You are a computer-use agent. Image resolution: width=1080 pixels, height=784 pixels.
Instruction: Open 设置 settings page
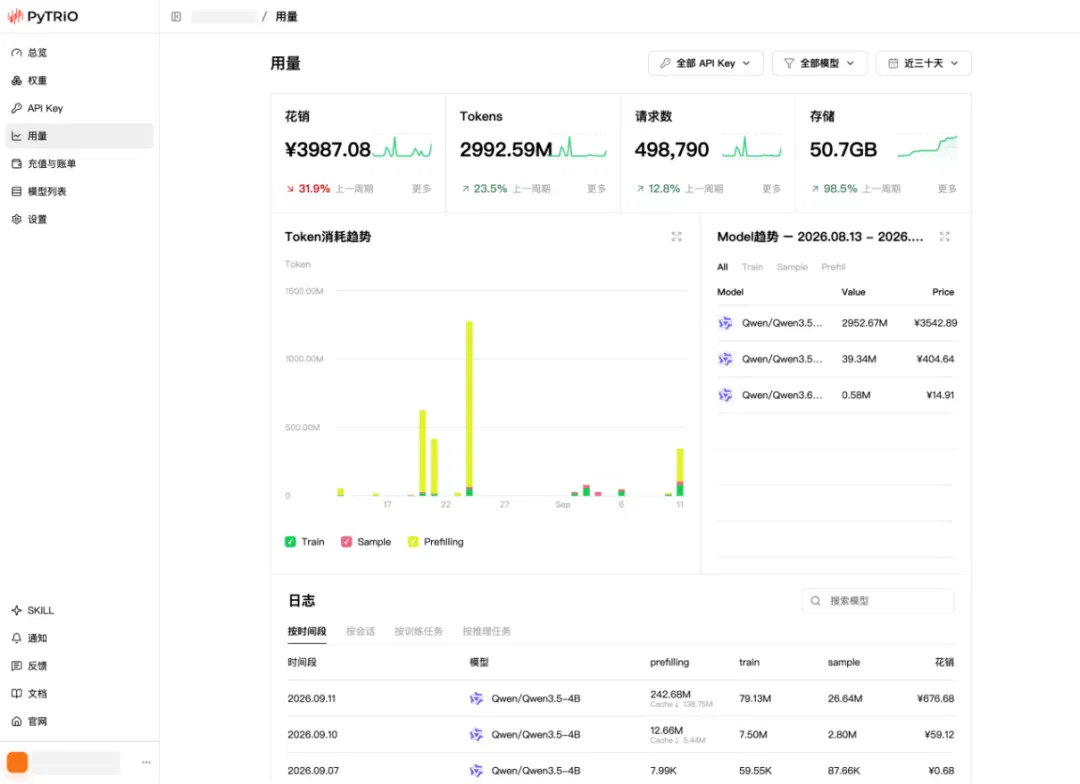[79, 219]
